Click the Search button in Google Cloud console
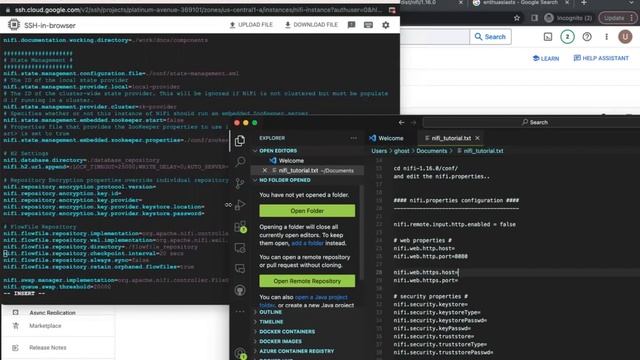The height and width of the screenshot is (360, 640). click(490, 37)
